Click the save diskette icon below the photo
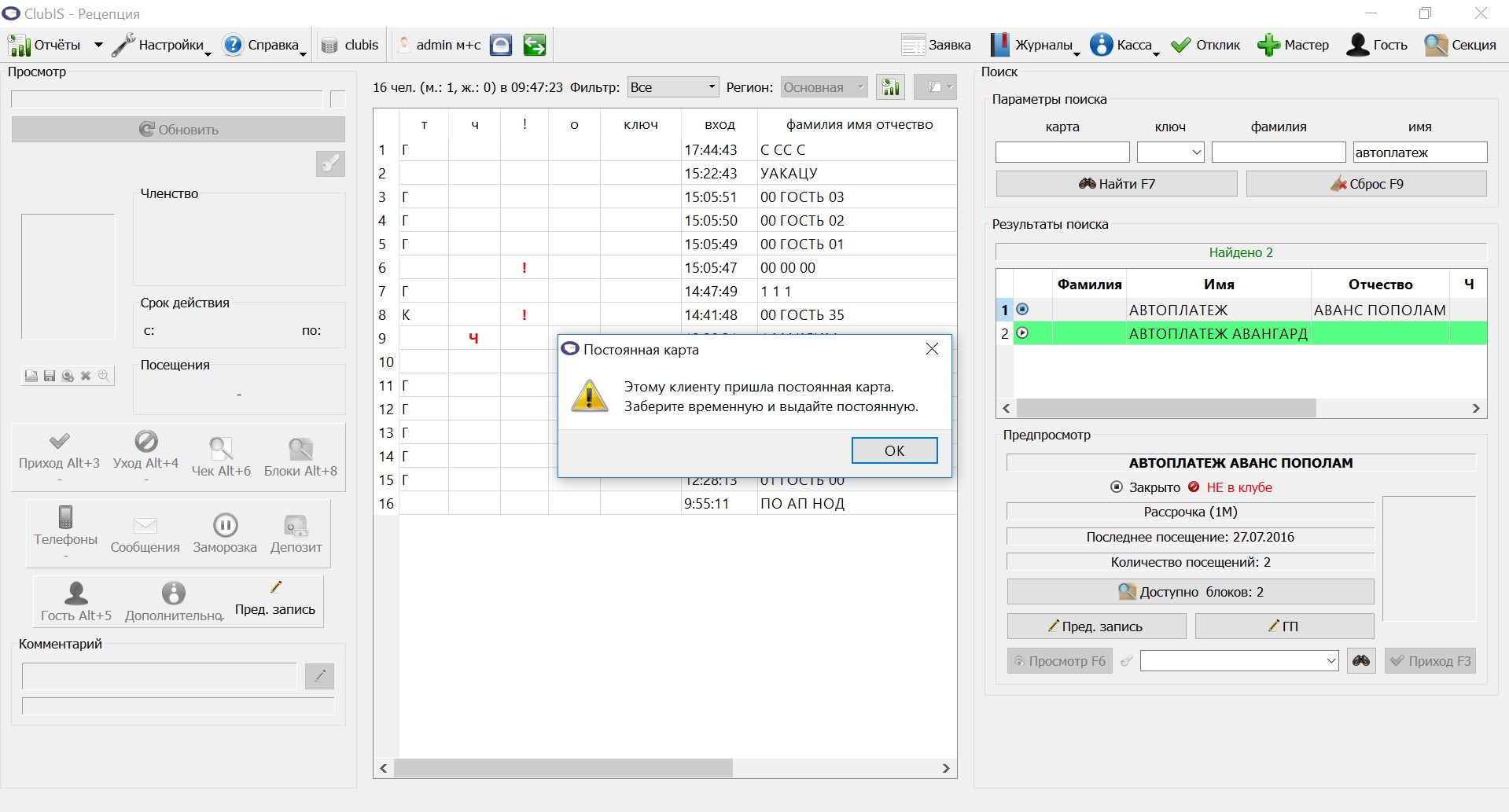Screen dimensions: 1509x812 click(x=50, y=376)
